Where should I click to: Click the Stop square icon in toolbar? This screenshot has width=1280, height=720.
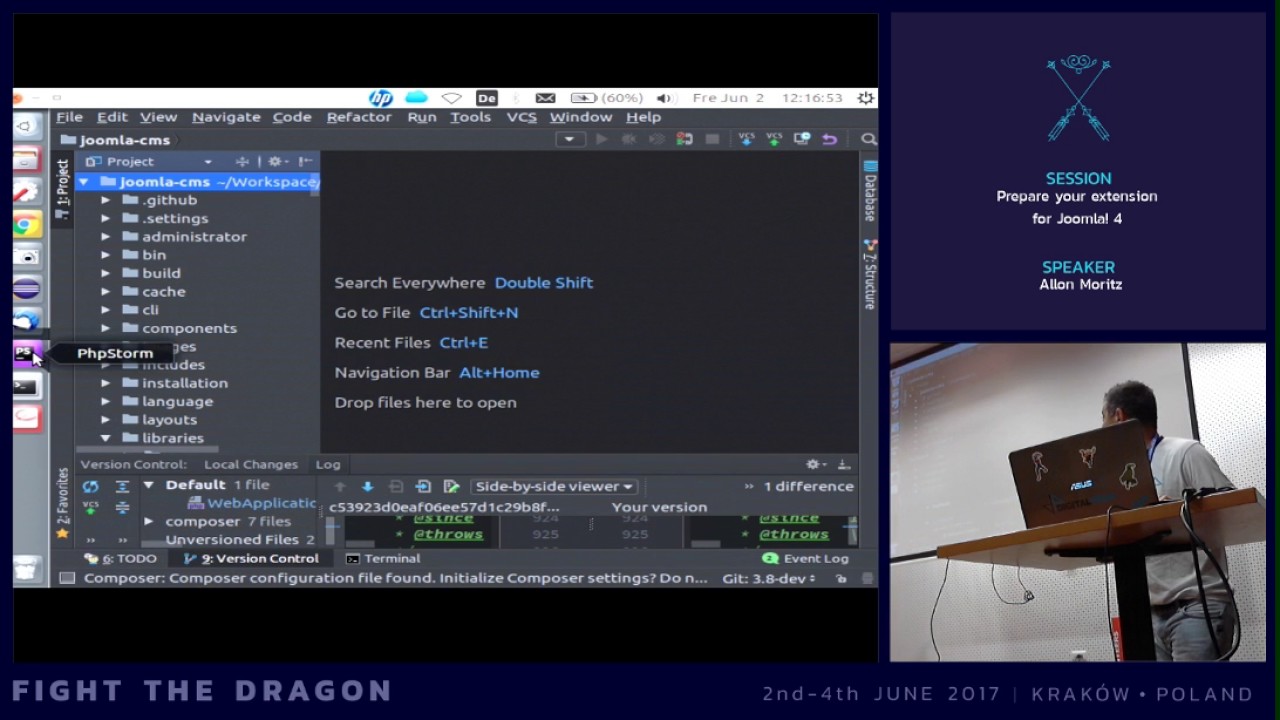coord(712,139)
